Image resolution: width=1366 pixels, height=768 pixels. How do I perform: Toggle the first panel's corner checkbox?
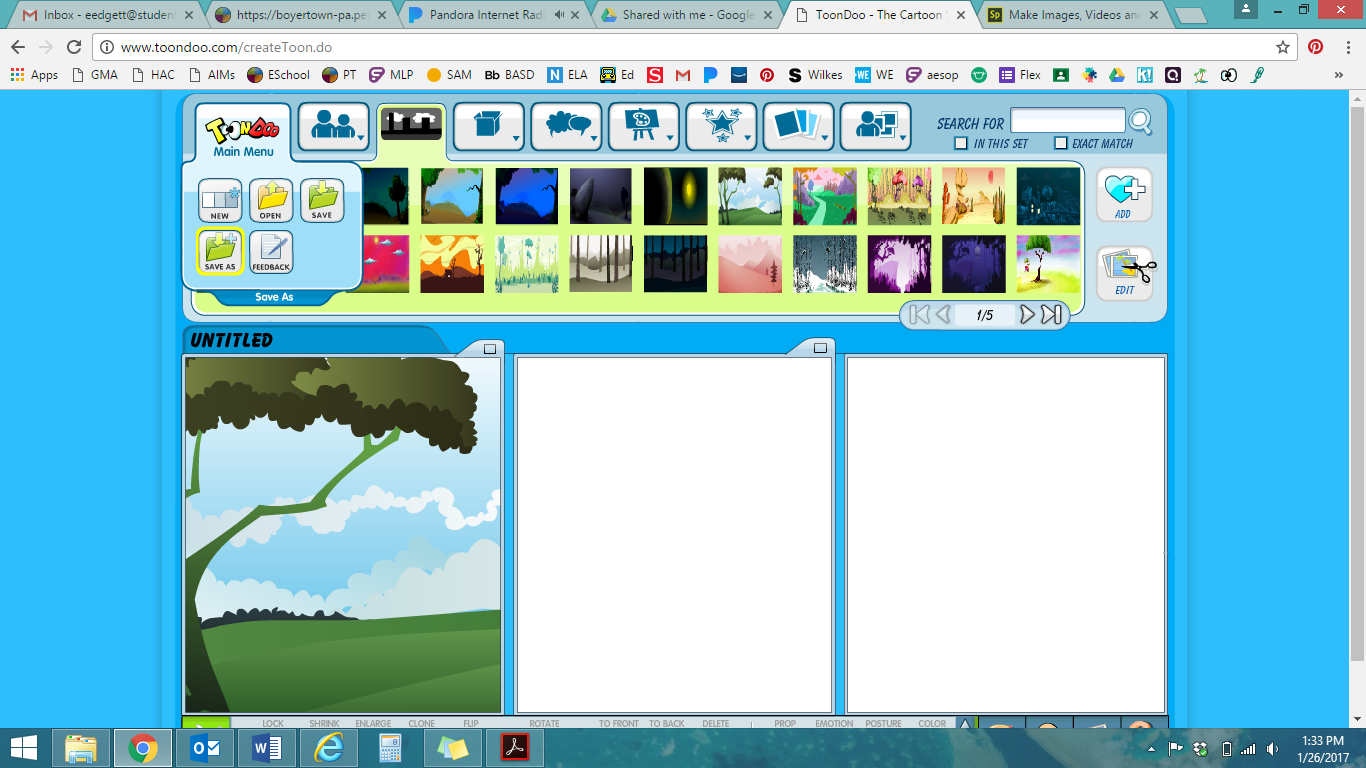(489, 348)
